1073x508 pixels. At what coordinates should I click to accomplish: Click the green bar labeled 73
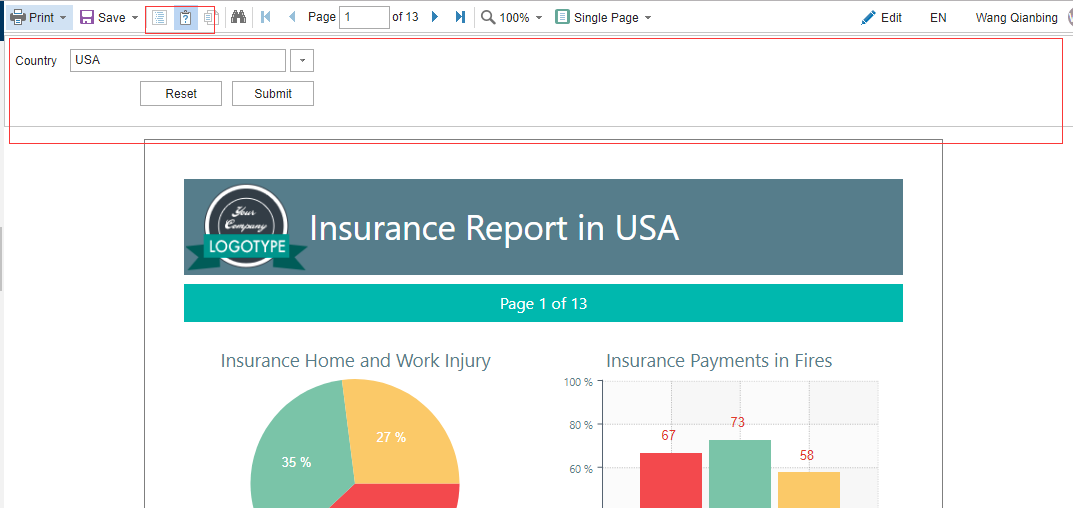point(740,474)
